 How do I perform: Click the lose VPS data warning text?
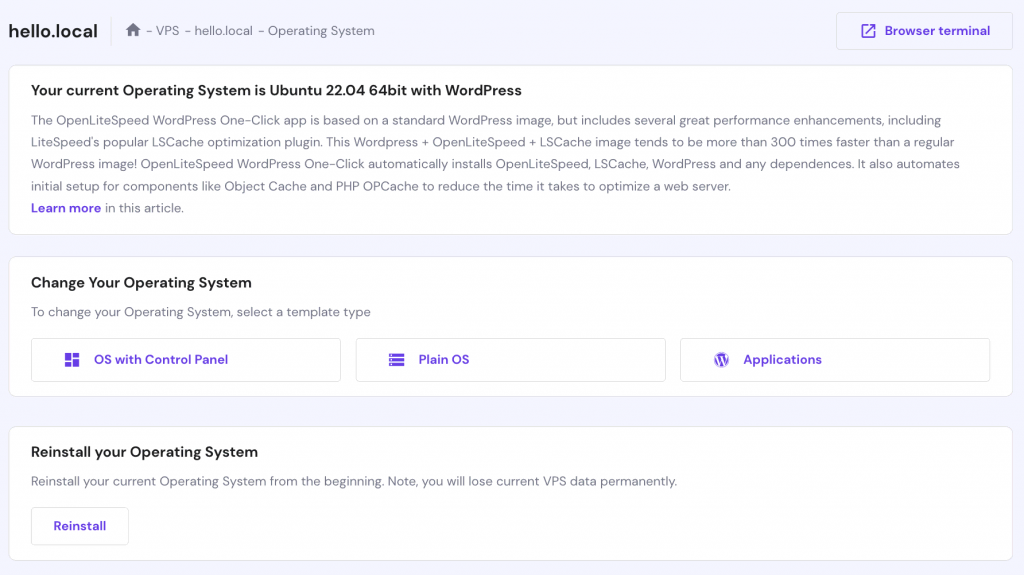tap(354, 481)
